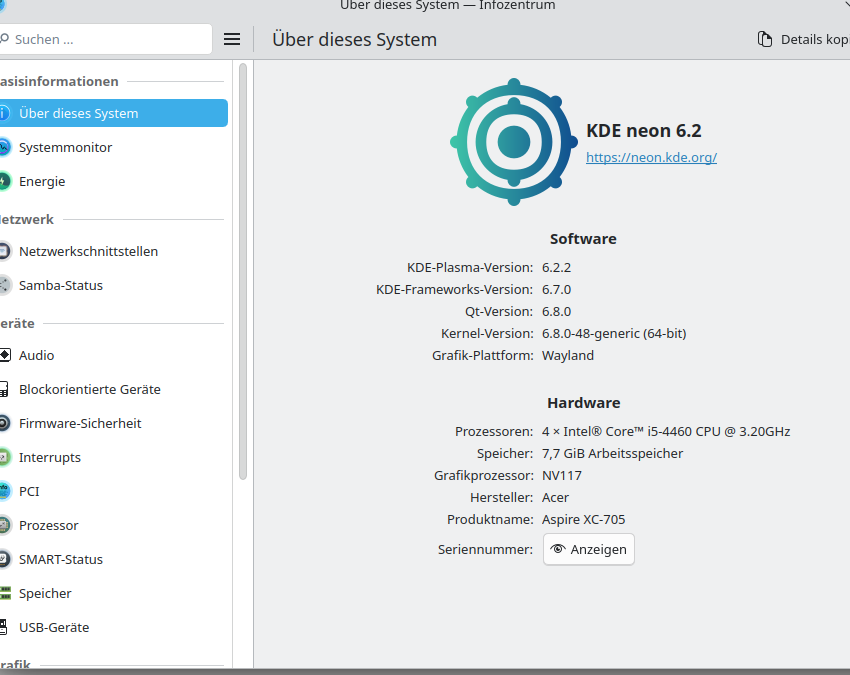
Task: Click the Energie icon
Action: (x=4, y=181)
